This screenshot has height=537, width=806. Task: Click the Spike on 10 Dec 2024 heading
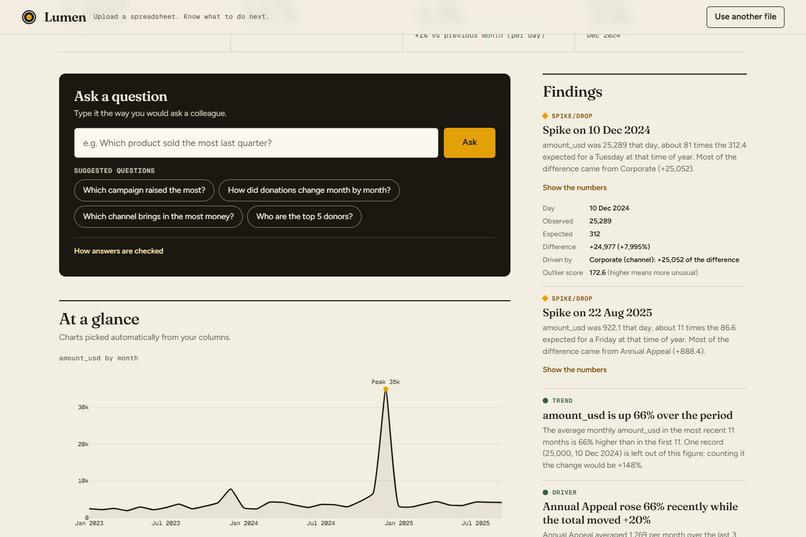click(x=596, y=130)
